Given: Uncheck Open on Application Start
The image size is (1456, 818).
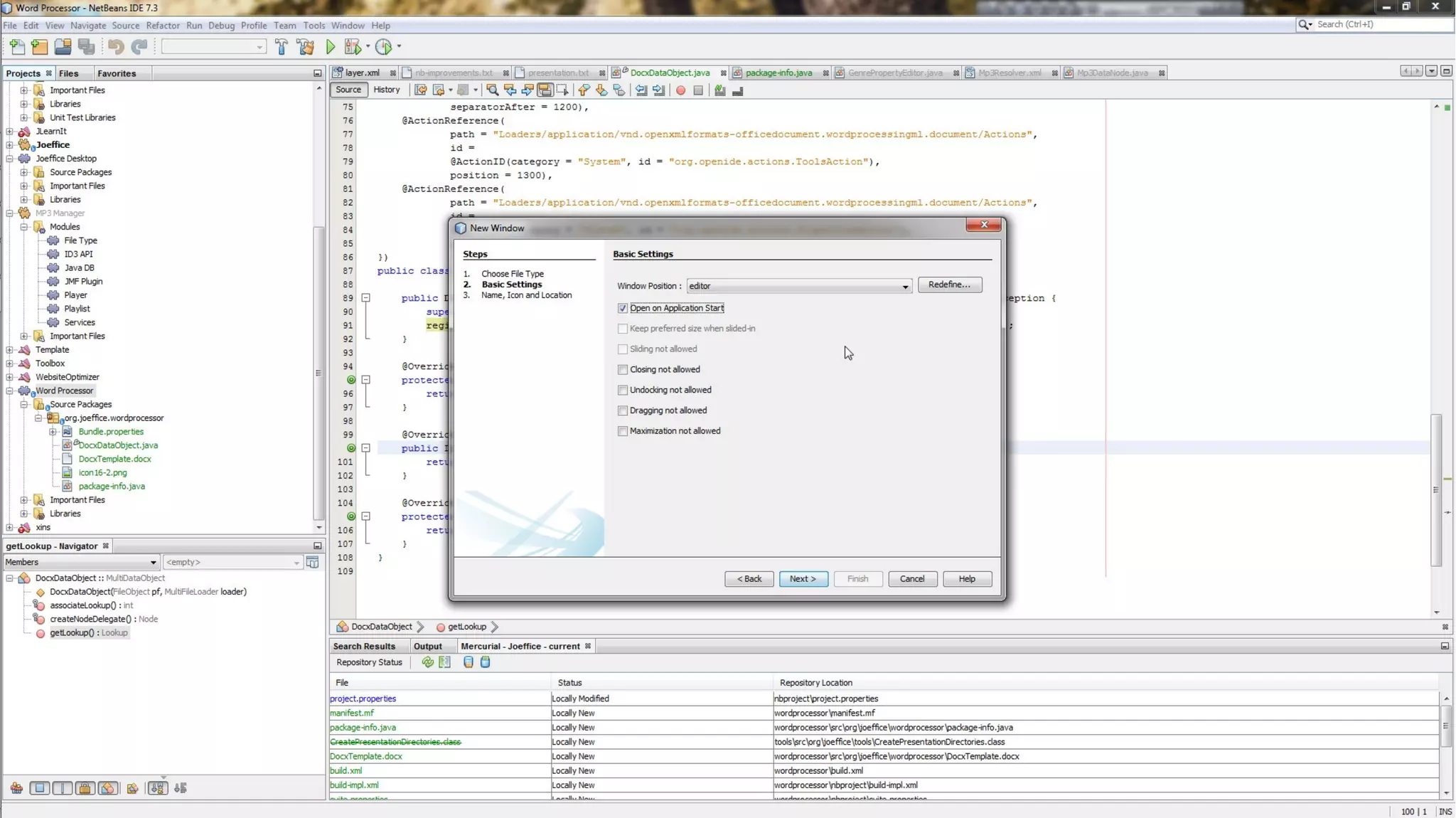Looking at the screenshot, I should pos(623,308).
